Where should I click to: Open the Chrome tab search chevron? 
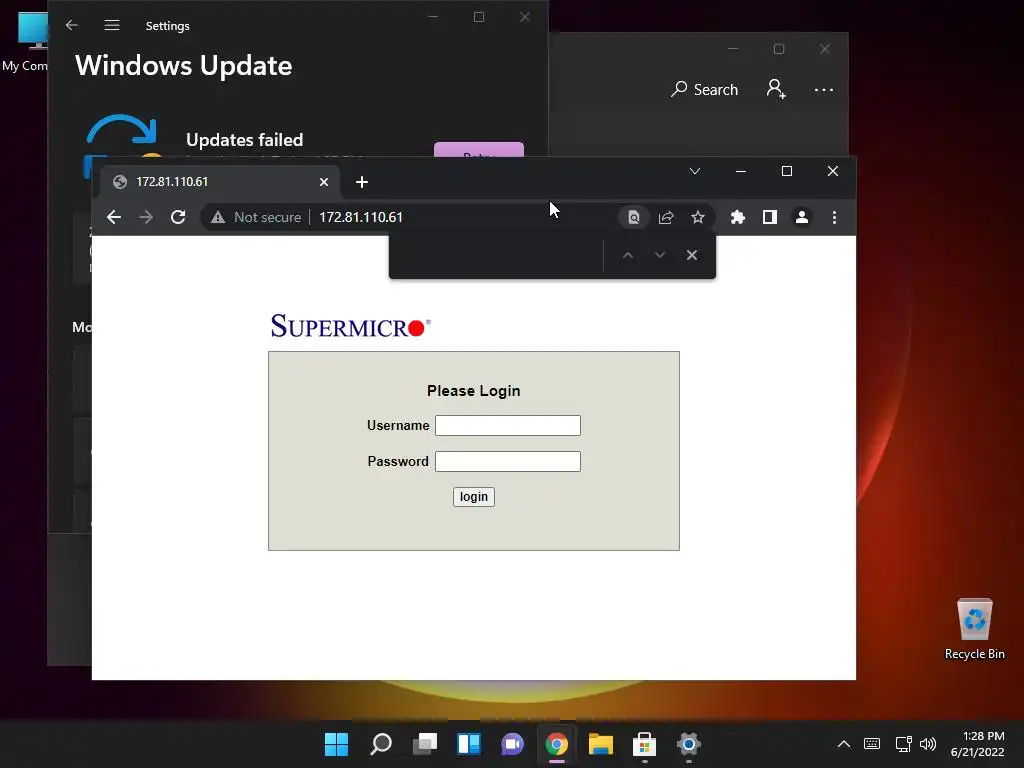(x=695, y=171)
